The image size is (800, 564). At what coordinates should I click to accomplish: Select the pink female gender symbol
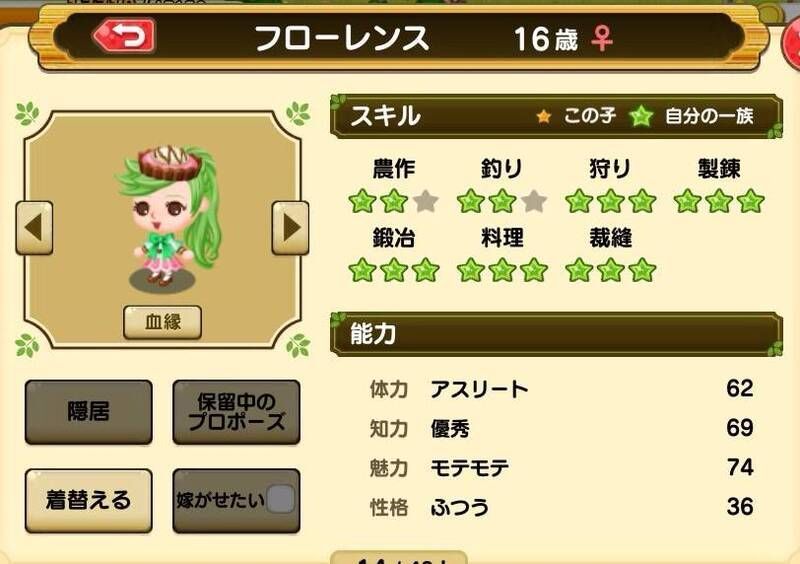[602, 39]
